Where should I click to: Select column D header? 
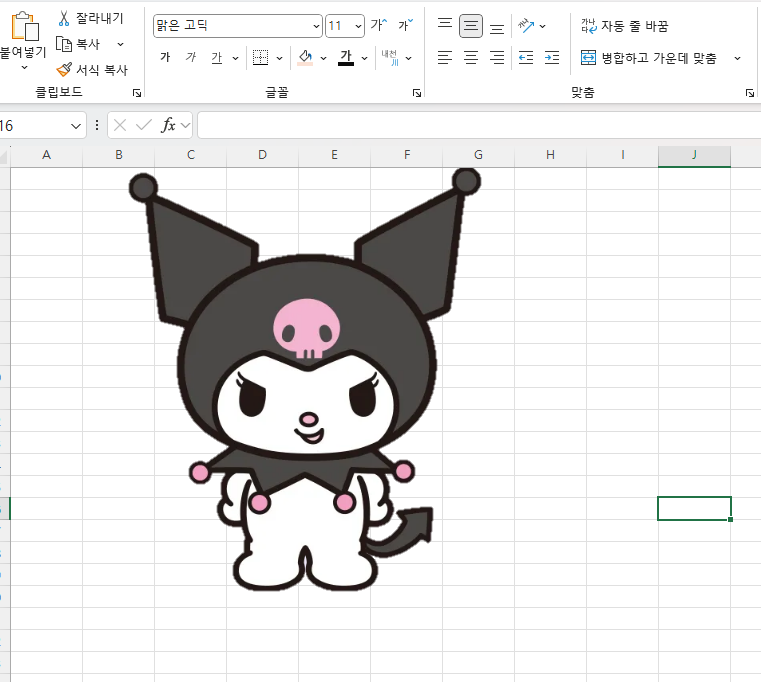(263, 155)
